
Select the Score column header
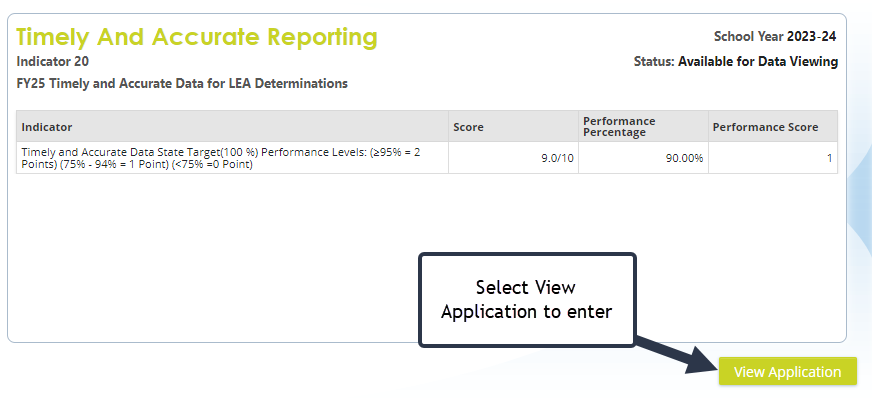tap(469, 127)
